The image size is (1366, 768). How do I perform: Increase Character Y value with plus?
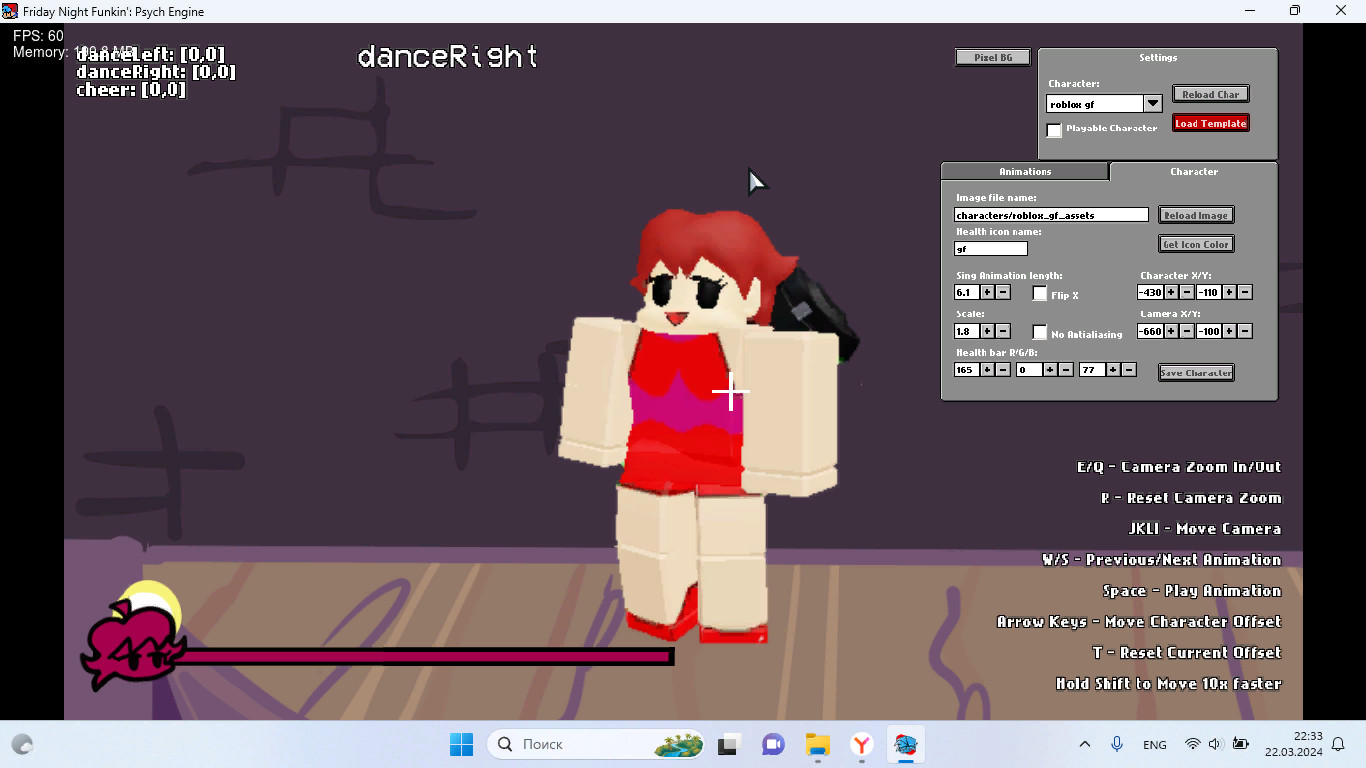point(1229,292)
